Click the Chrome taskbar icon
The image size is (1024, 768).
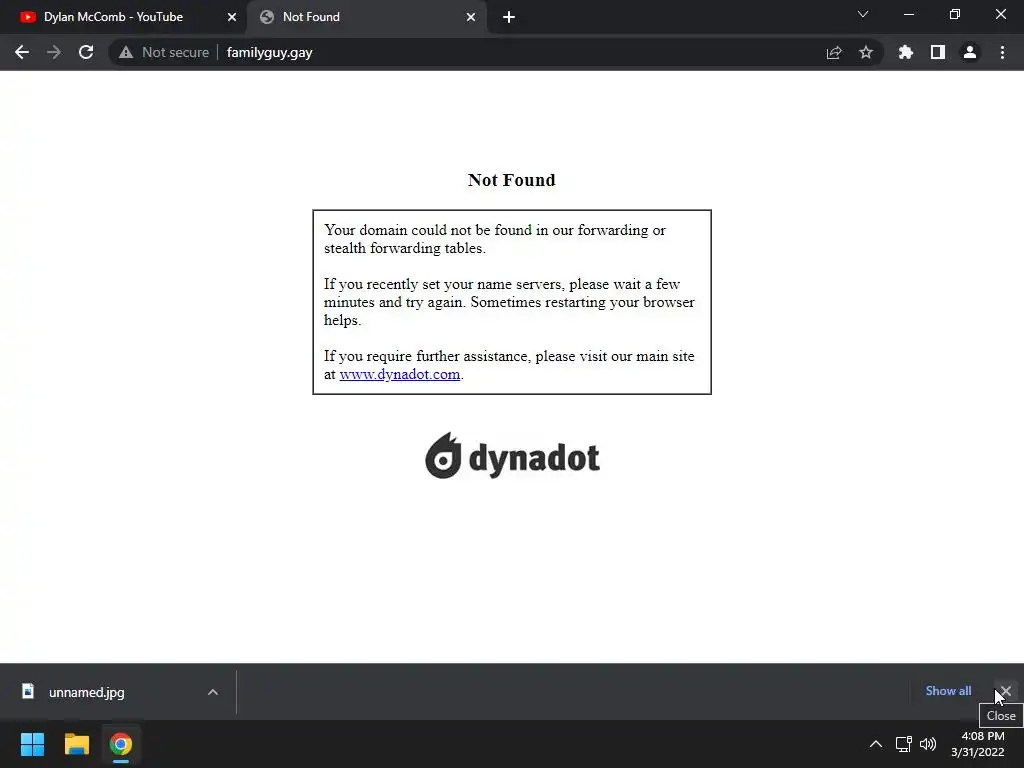tap(121, 744)
